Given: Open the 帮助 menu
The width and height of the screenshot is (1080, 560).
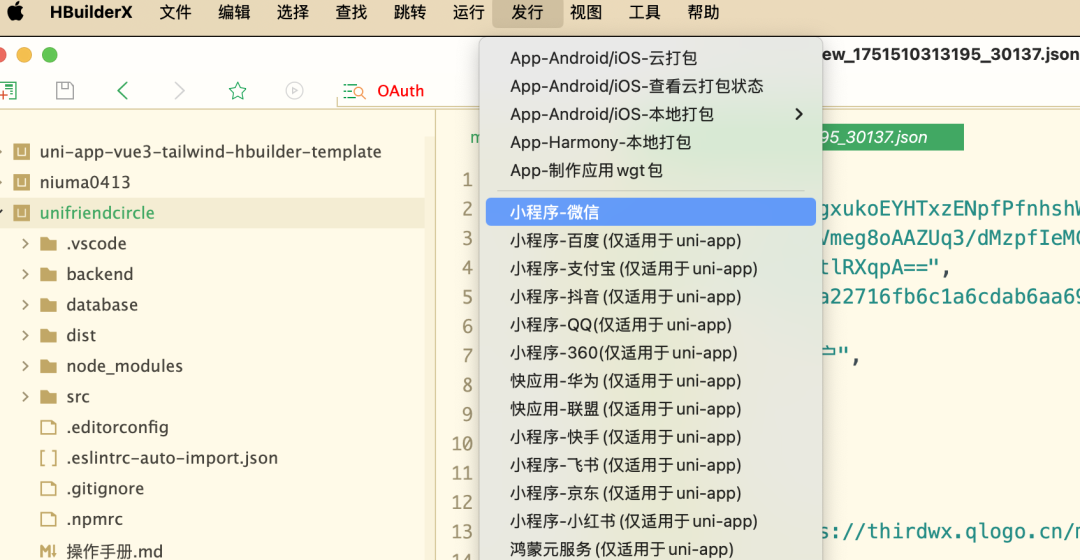Looking at the screenshot, I should point(703,12).
